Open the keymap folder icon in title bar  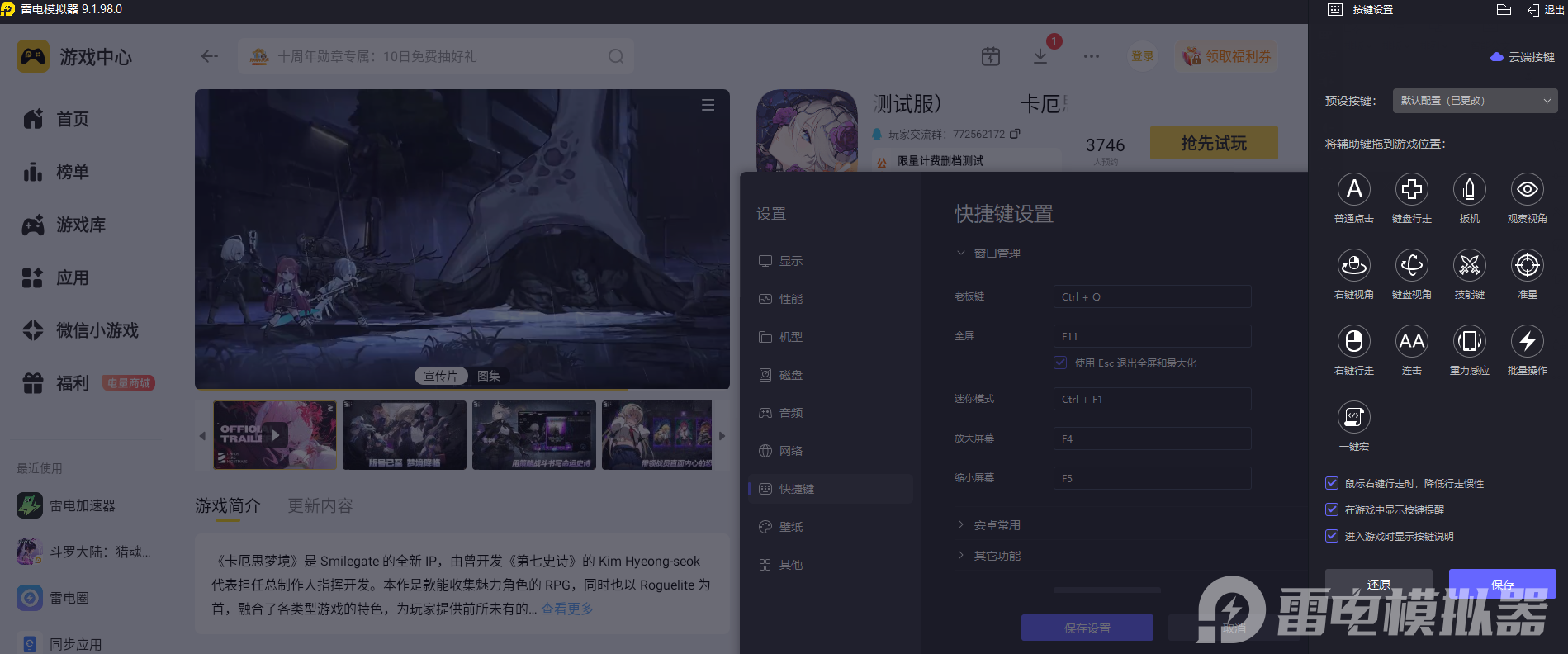tap(1504, 10)
